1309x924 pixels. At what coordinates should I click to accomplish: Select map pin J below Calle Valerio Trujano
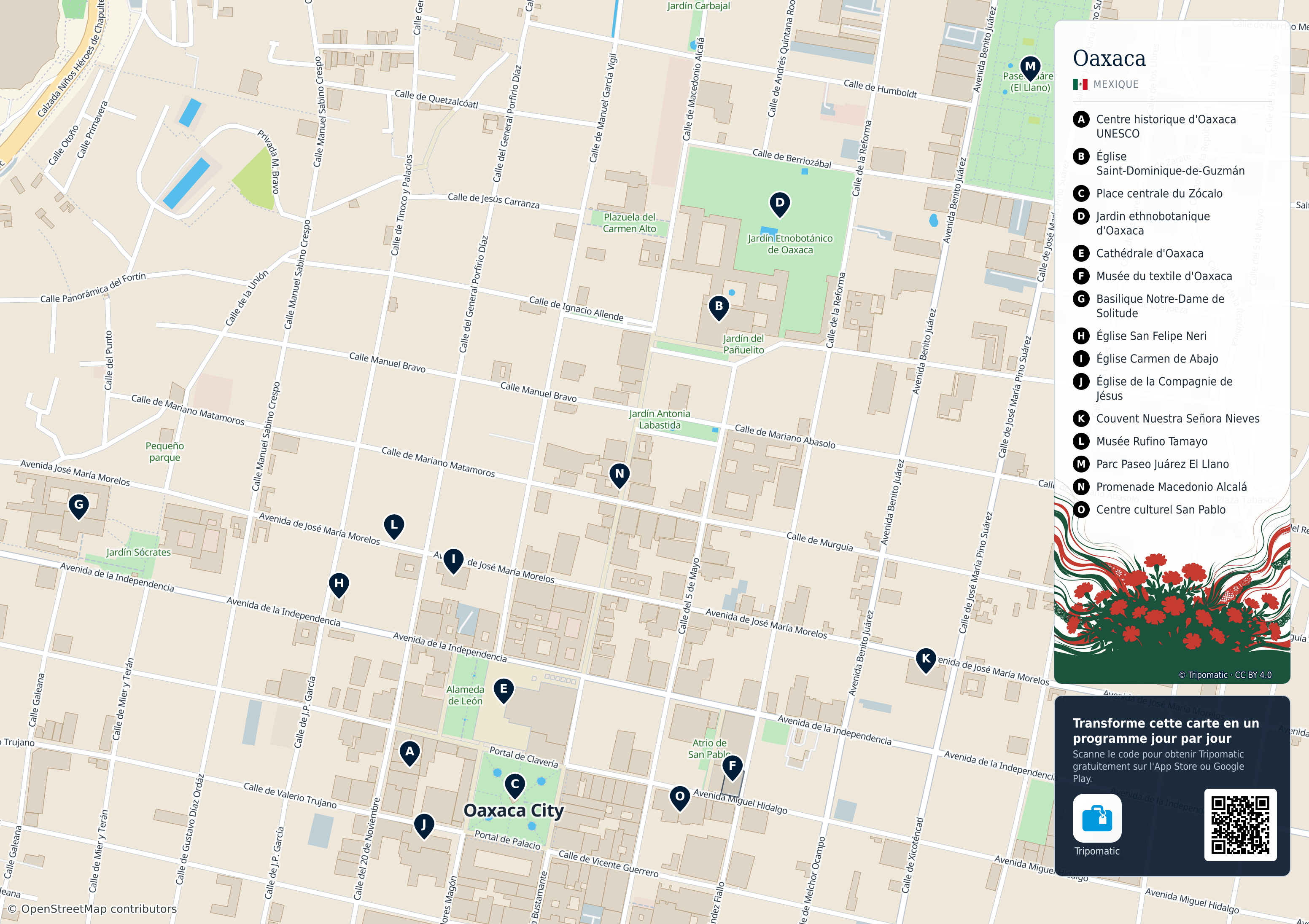pyautogui.click(x=423, y=827)
